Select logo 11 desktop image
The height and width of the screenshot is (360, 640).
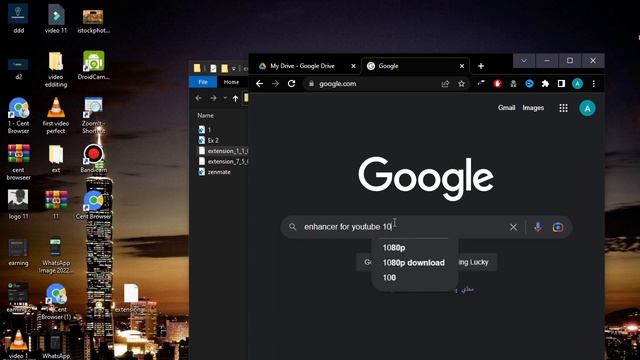18,205
